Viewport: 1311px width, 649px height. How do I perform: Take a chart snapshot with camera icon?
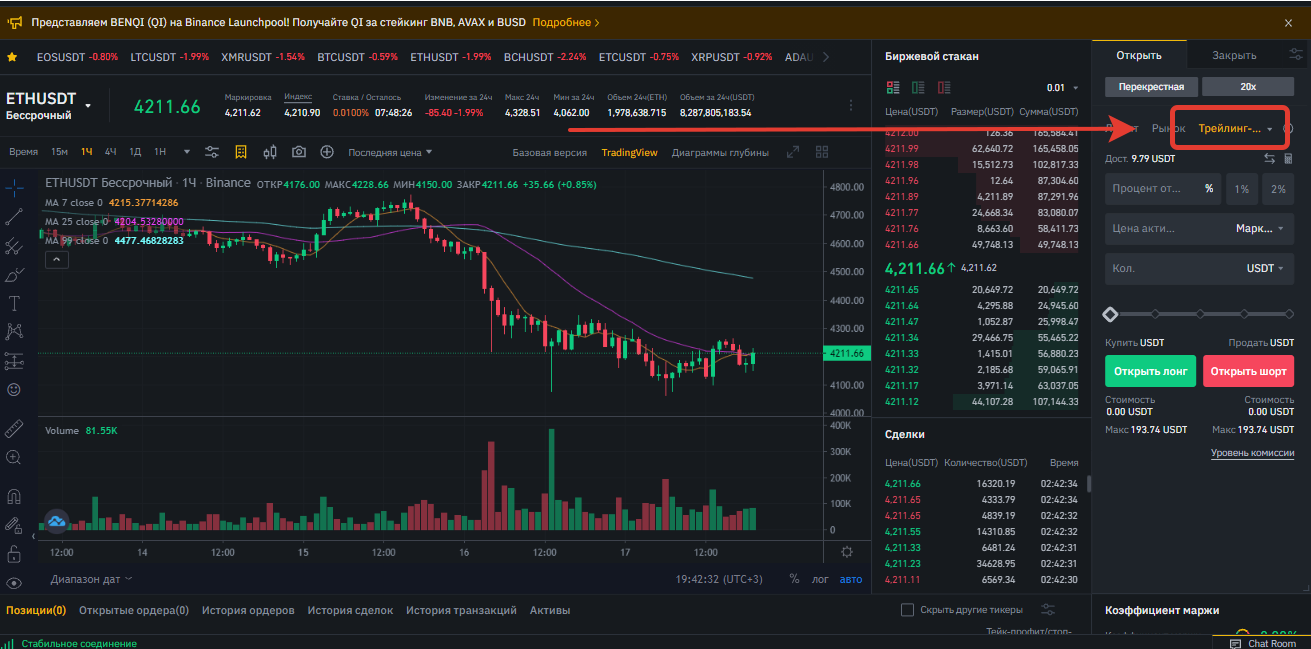coord(298,152)
